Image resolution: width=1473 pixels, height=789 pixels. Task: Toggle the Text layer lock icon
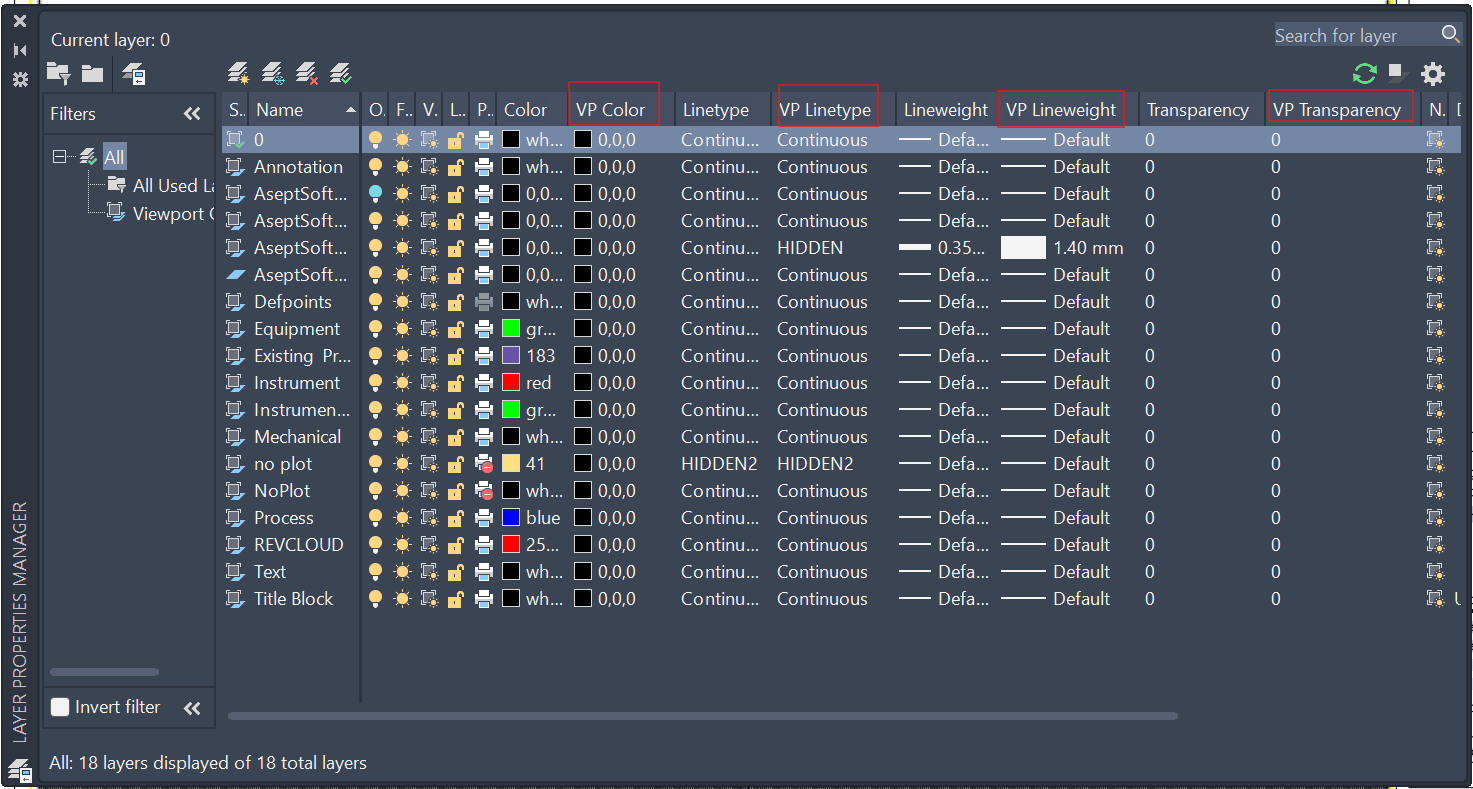click(456, 572)
